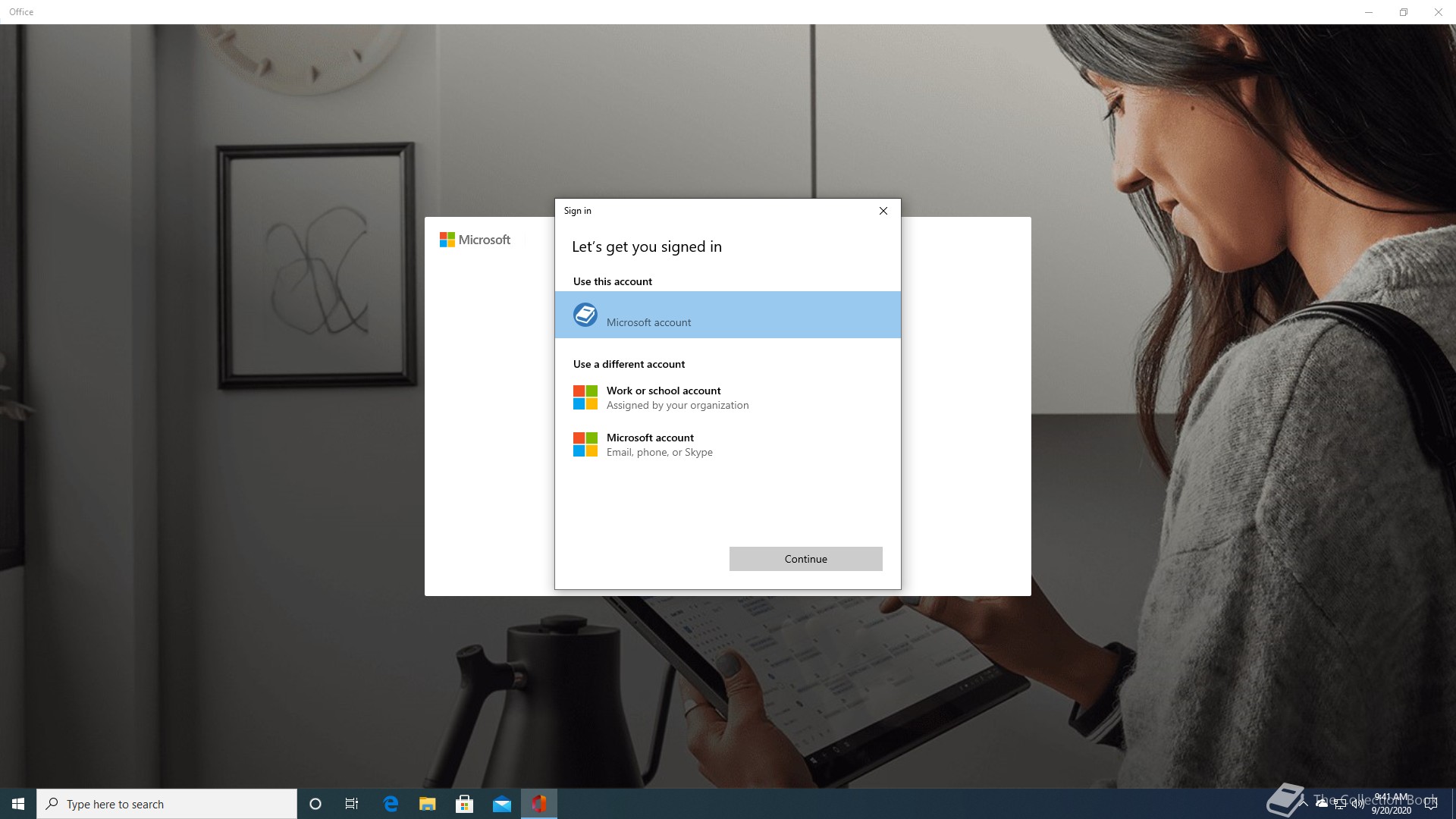Screen dimensions: 1456x819
Task: Launch Microsoft Edge from taskbar
Action: pyautogui.click(x=391, y=804)
